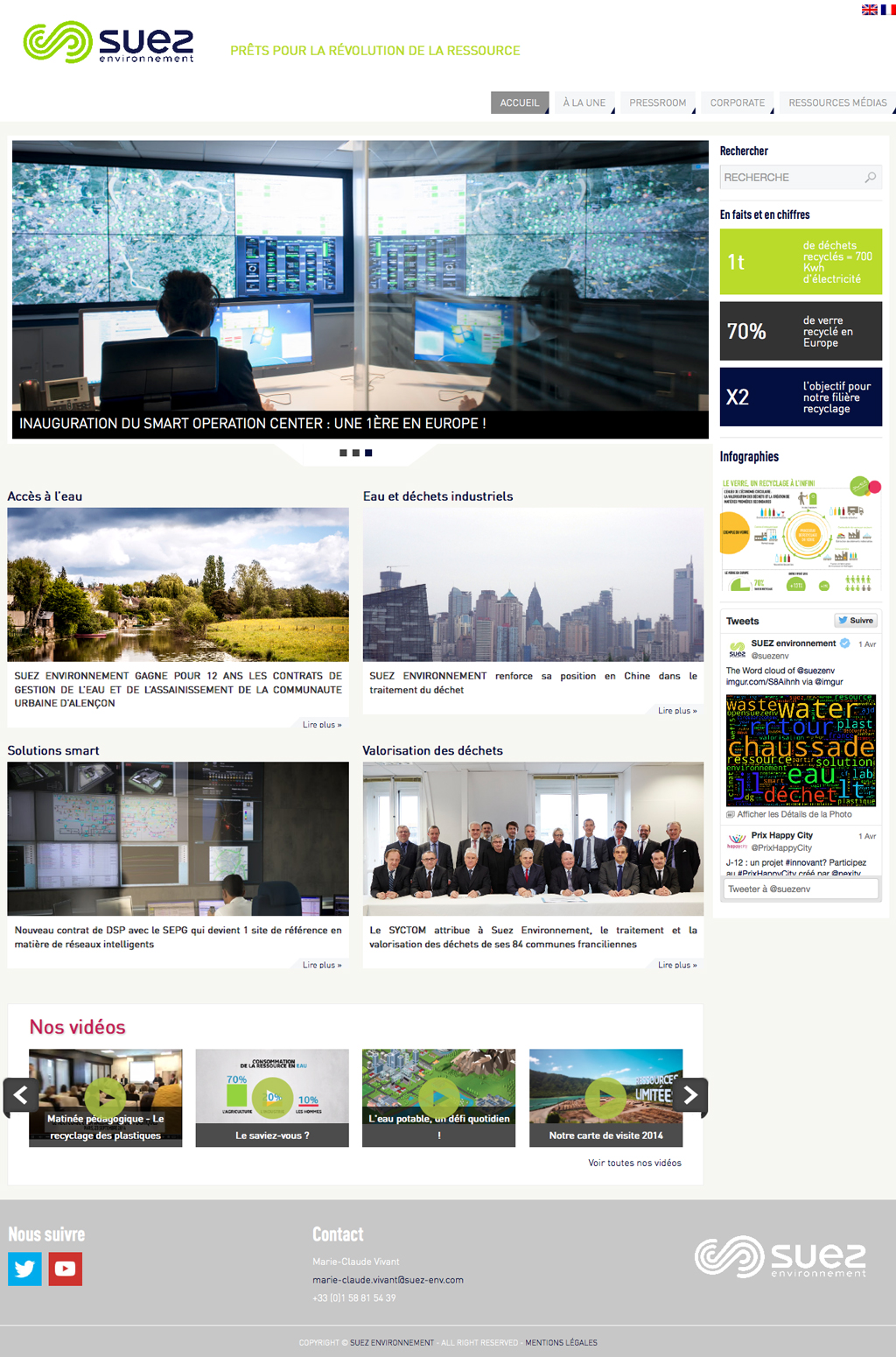Open Lire plus for Solutions smart
This screenshot has height=1357, width=896.
322,965
